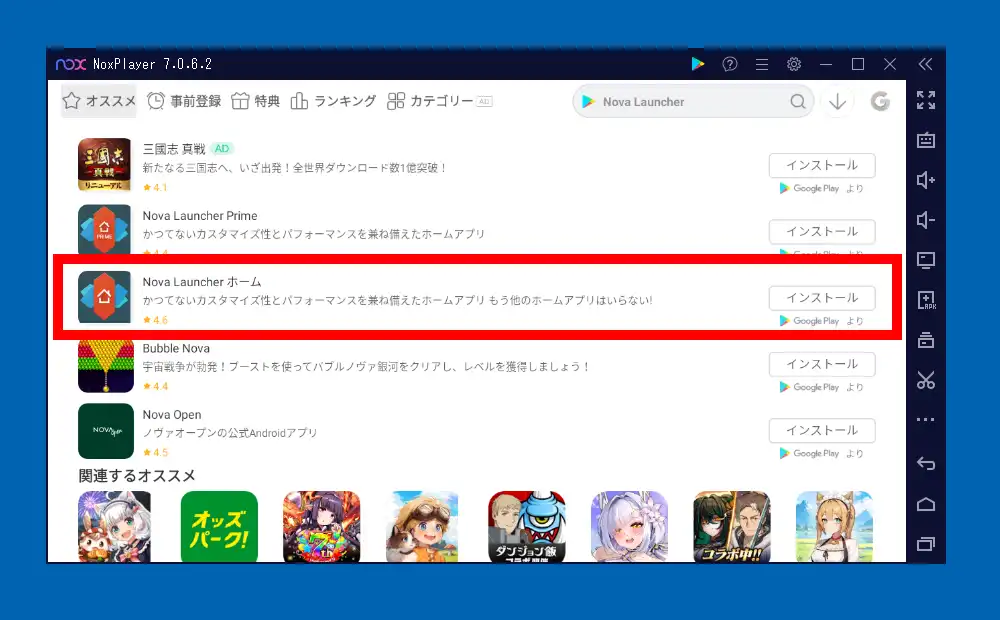Install Bubble Nova
The image size is (1000, 620).
pos(822,364)
